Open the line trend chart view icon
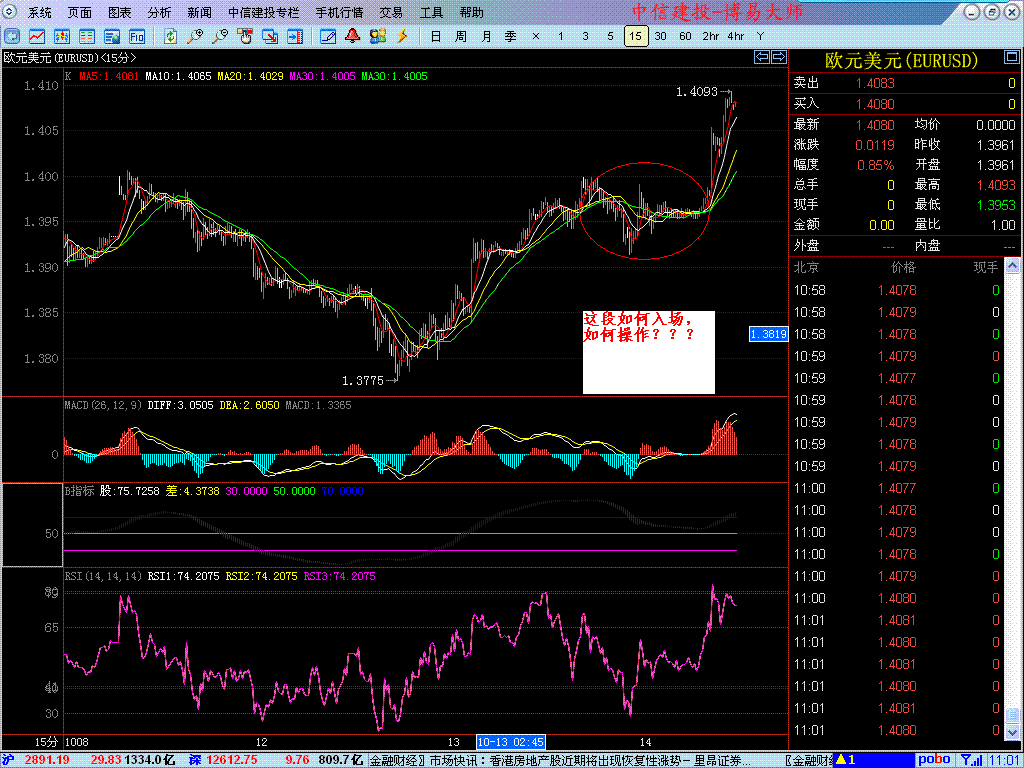This screenshot has width=1024, height=768. [37, 37]
